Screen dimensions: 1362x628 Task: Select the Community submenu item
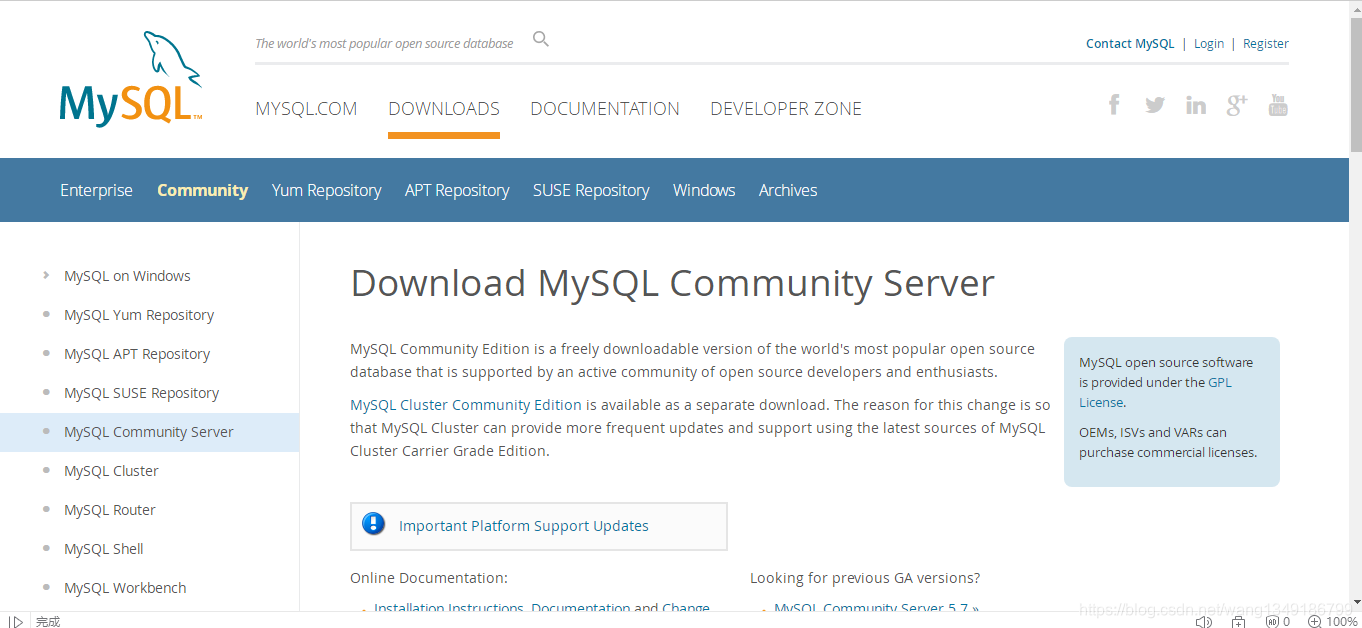point(202,190)
